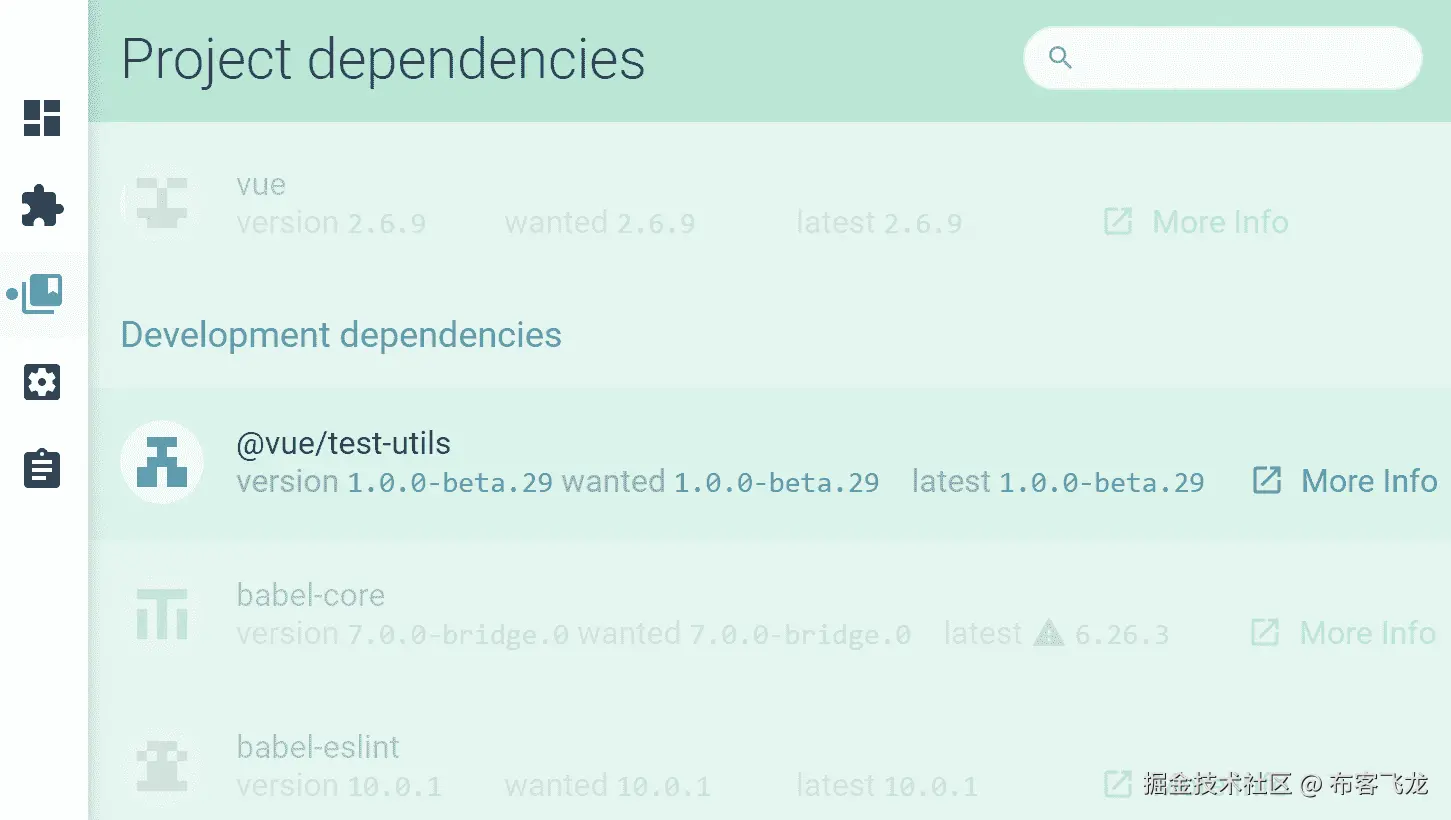Screen dimensions: 1451x820
Task: Click the babel-eslint package avatar
Action: (162, 766)
